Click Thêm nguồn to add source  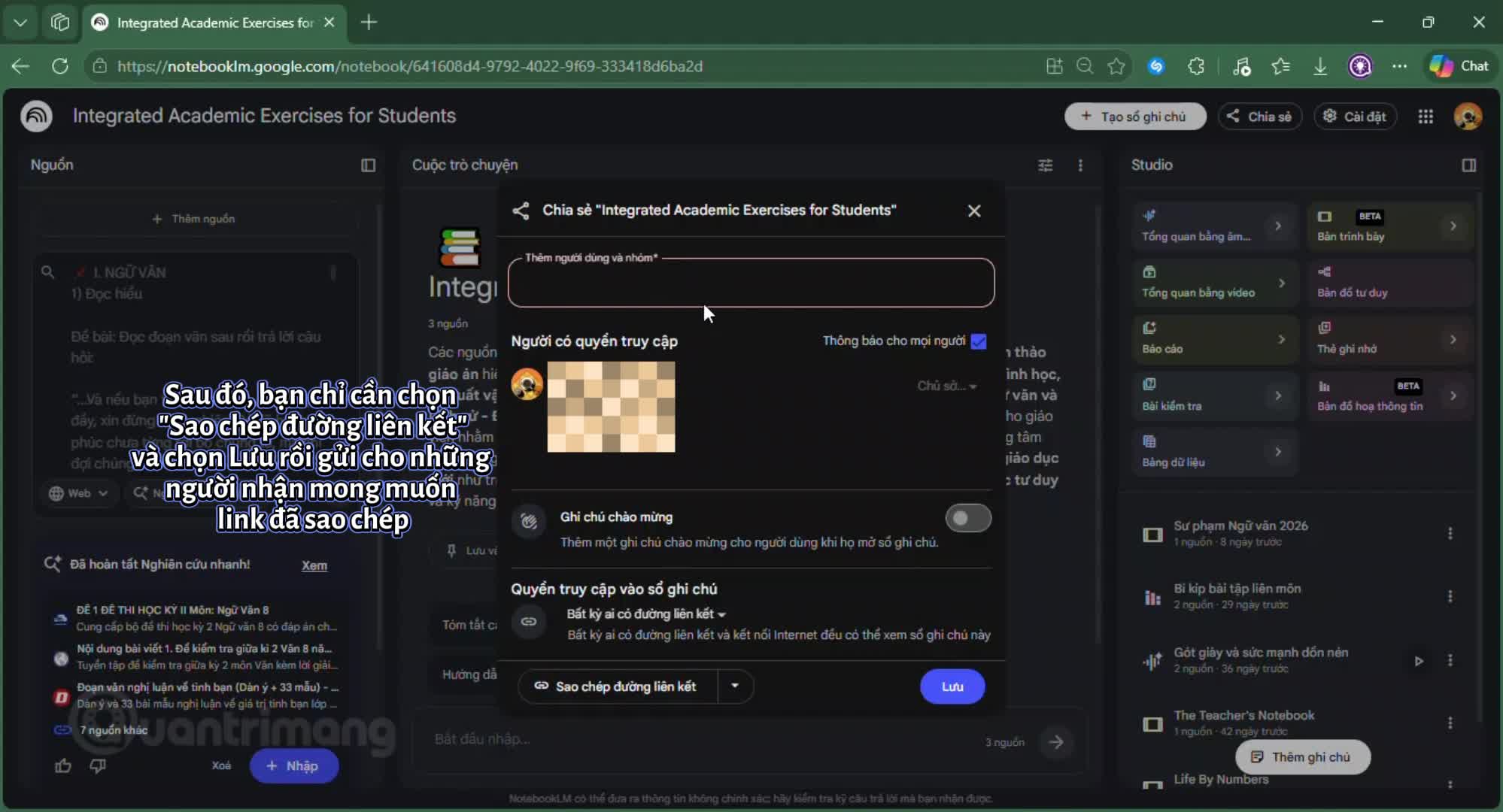[194, 219]
